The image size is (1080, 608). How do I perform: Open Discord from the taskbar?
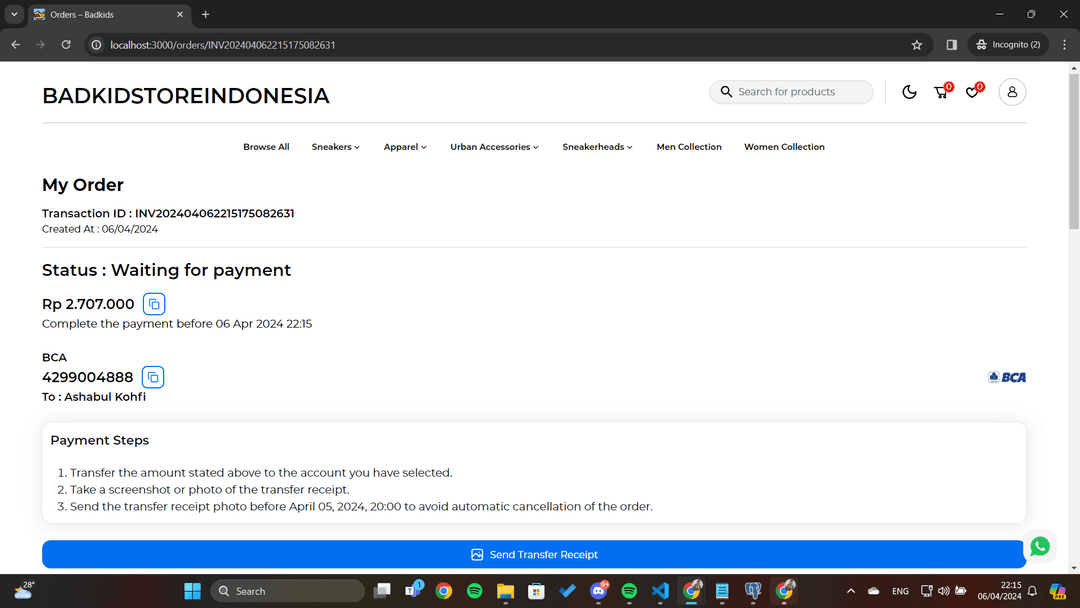[x=599, y=591]
